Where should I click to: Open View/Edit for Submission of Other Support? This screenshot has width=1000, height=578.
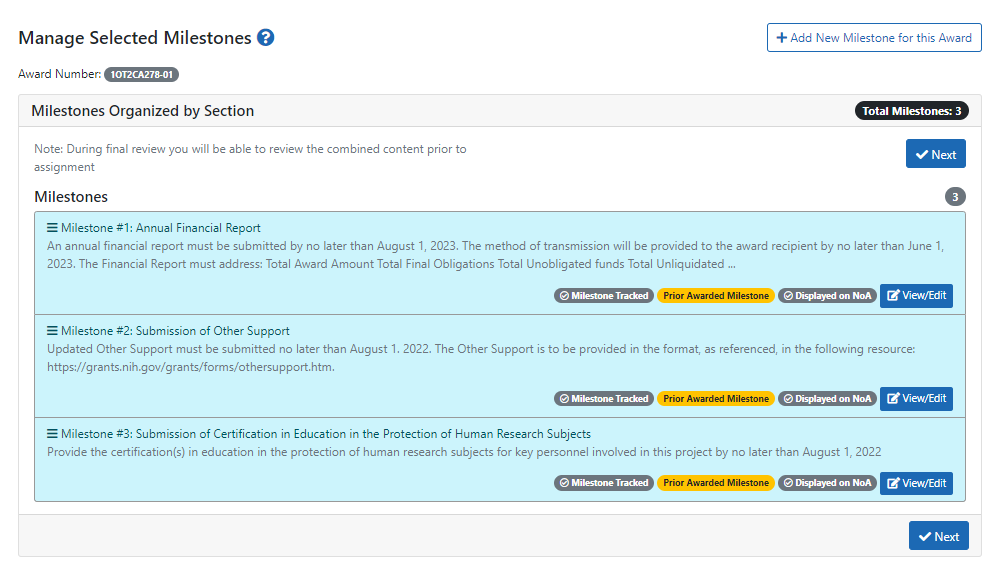pyautogui.click(x=916, y=399)
